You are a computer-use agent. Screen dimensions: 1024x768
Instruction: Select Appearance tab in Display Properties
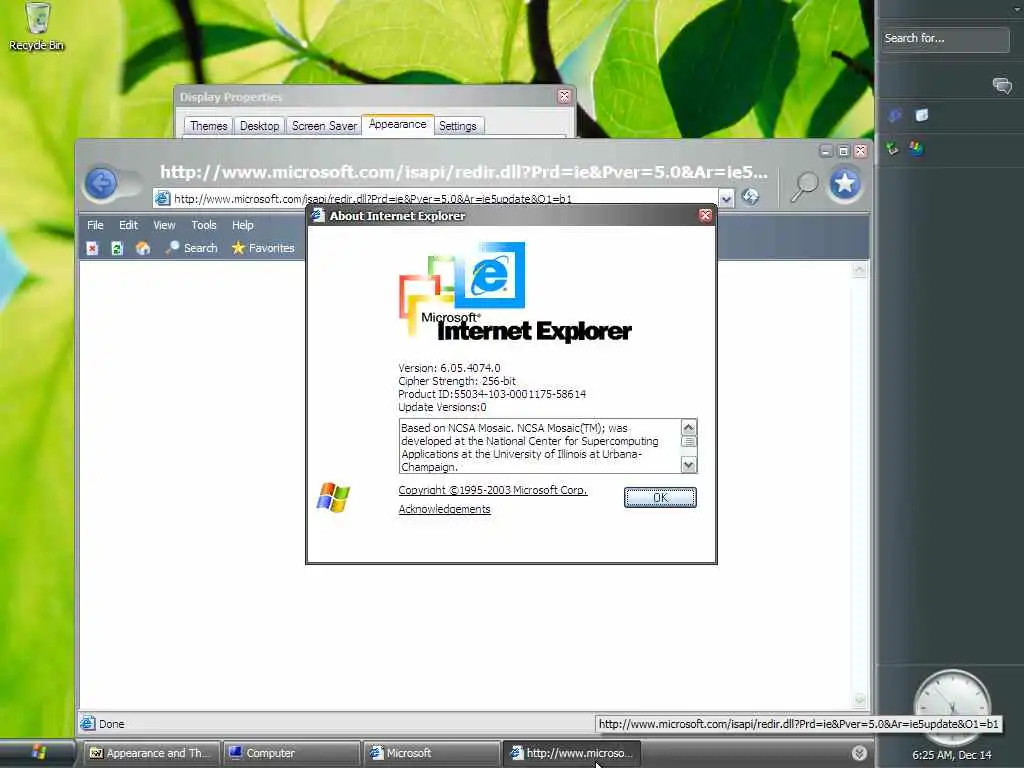[397, 124]
